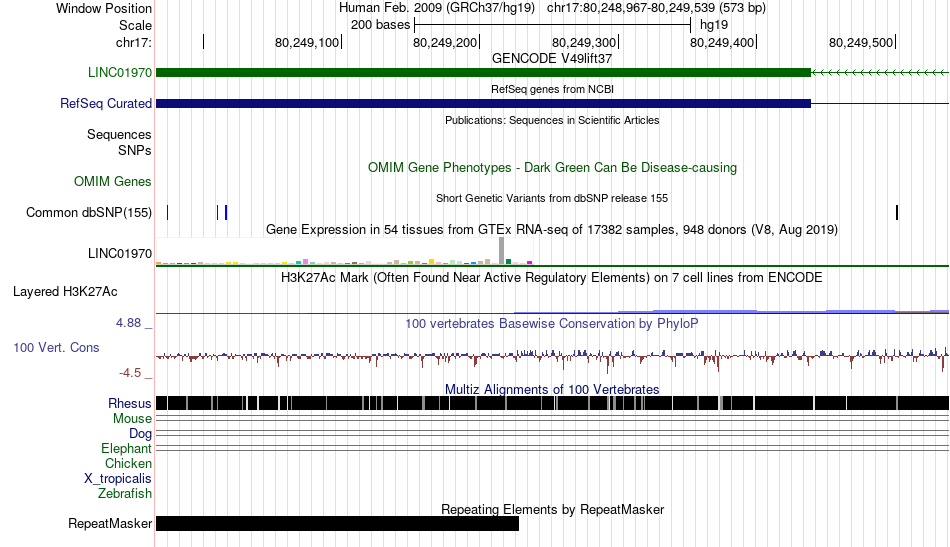Click the Elephant alignment row label
This screenshot has height=547, width=950.
coord(126,449)
